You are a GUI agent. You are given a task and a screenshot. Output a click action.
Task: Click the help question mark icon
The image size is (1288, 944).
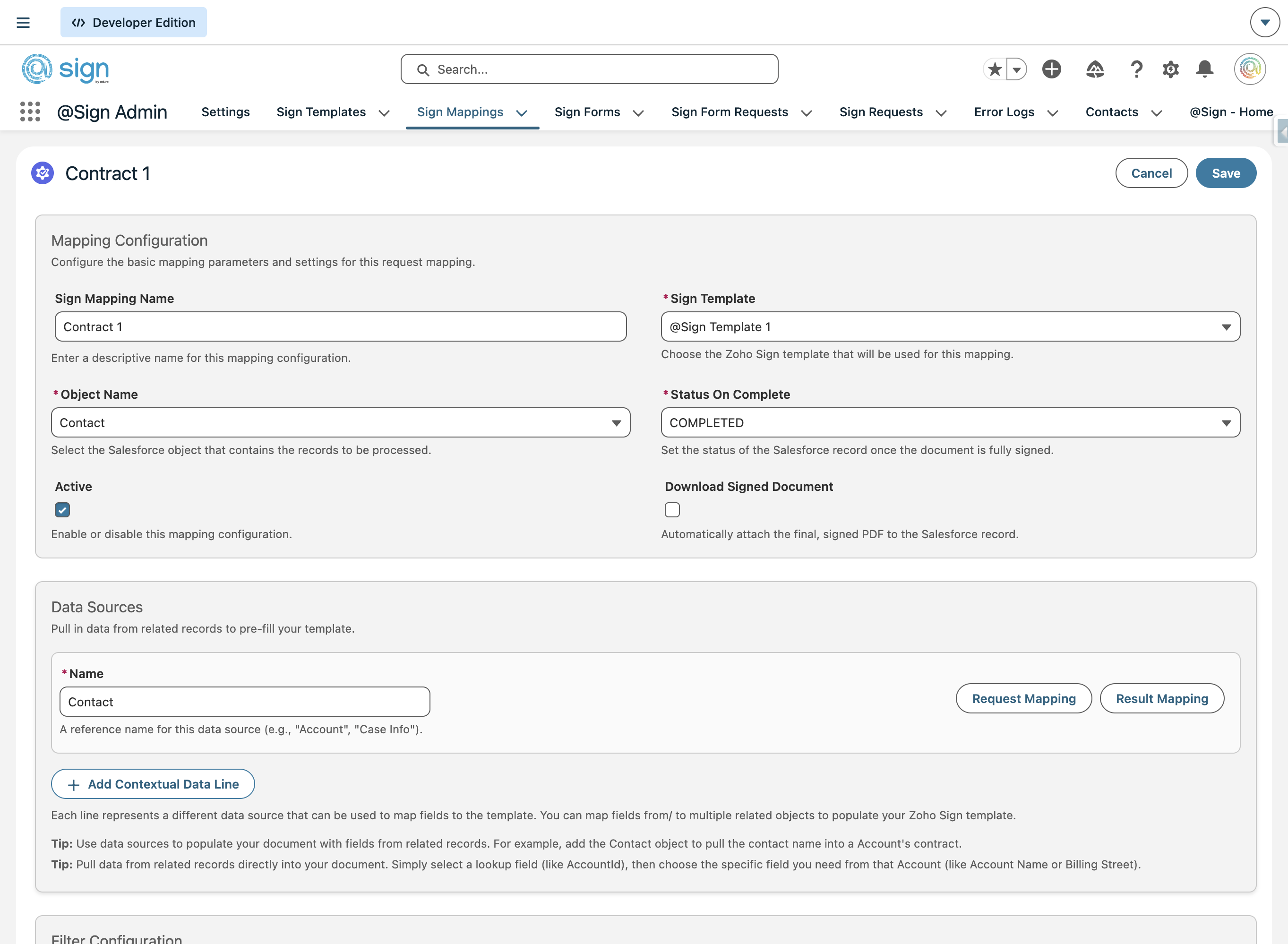click(x=1136, y=69)
